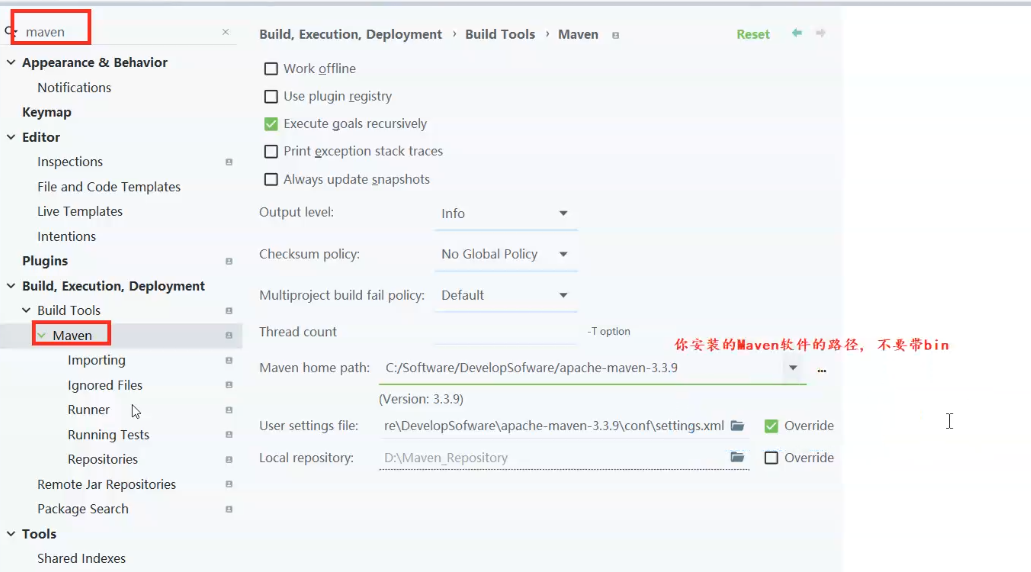Open Keymap settings
The image size is (1031, 572).
[47, 112]
